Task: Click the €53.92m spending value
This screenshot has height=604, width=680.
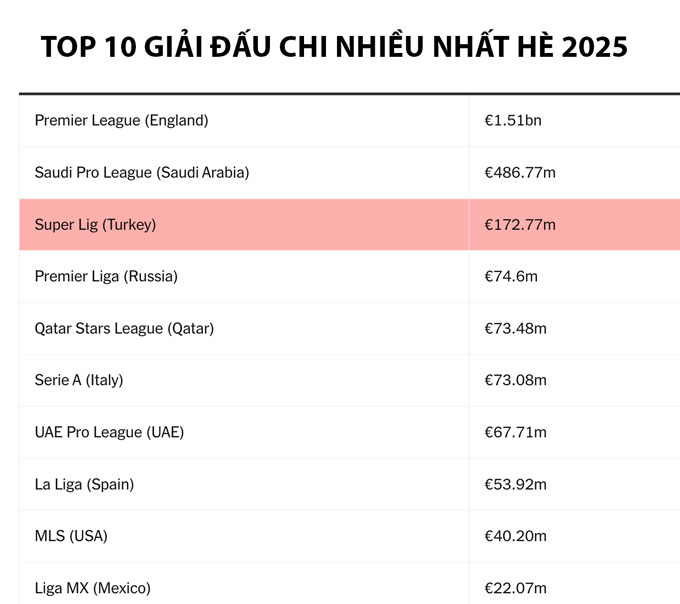Action: 516,484
